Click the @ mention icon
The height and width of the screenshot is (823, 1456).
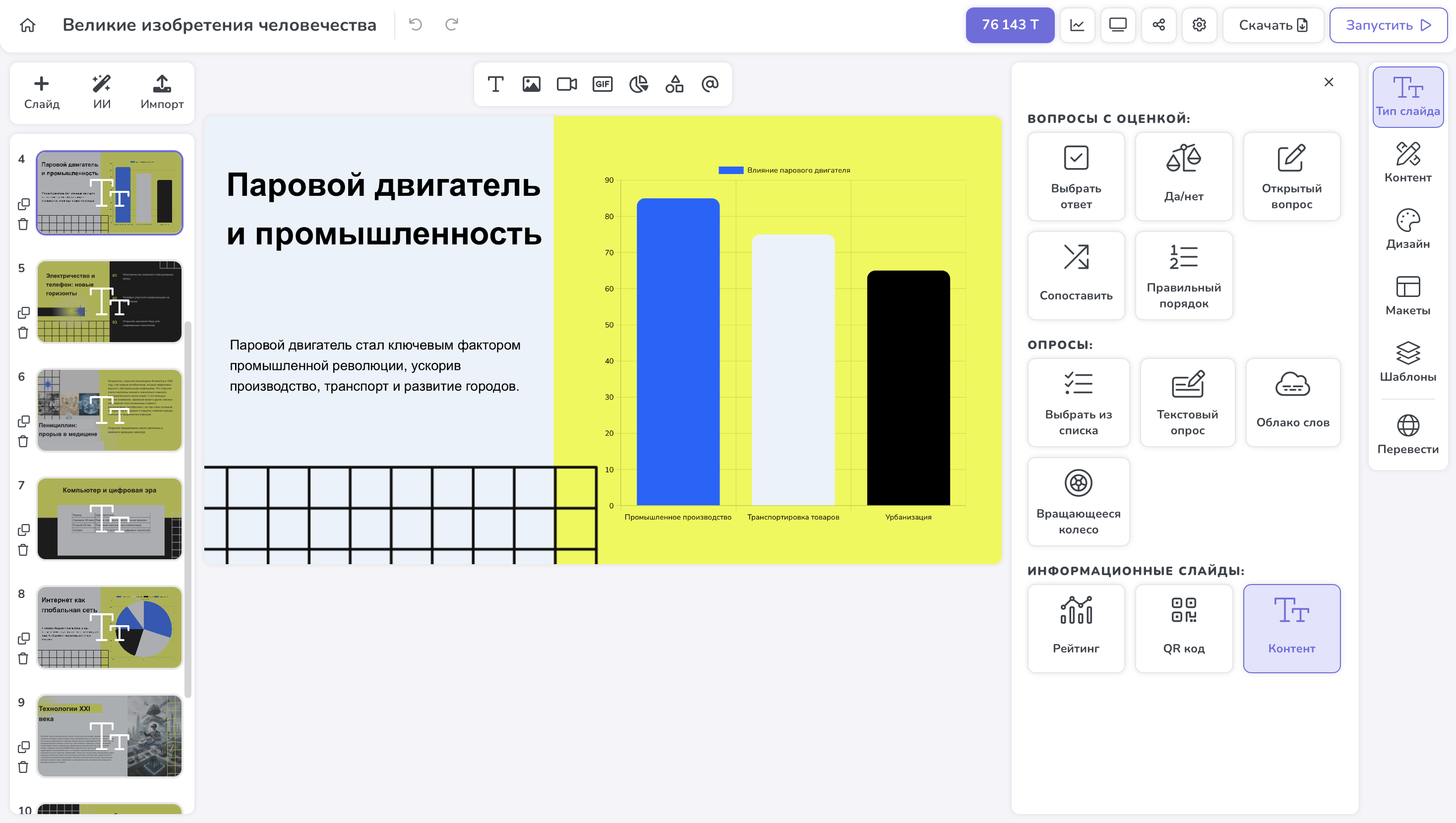[710, 84]
